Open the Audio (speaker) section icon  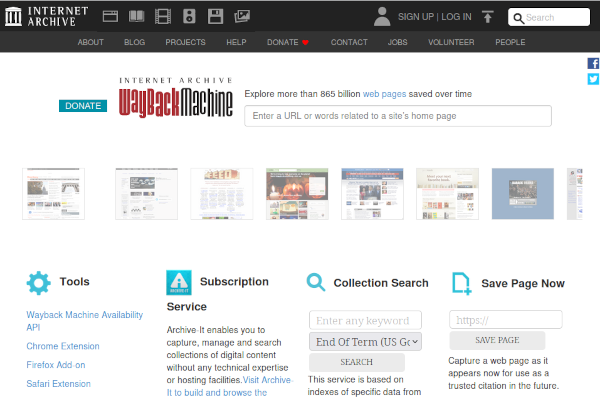point(189,16)
